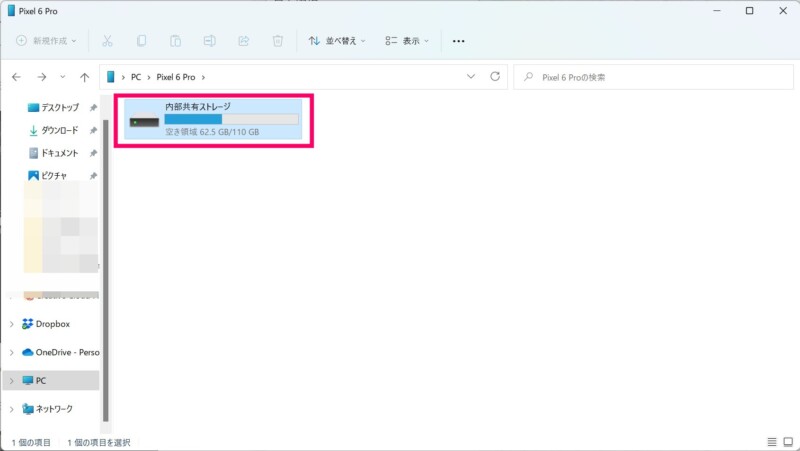
Task: Click the Paste clipboard icon
Action: click(176, 41)
